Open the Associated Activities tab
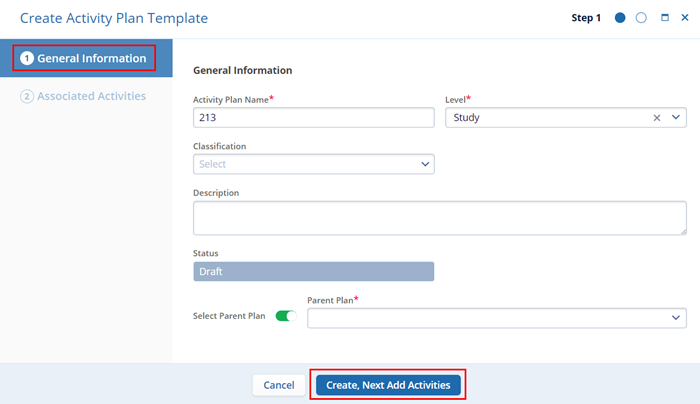Screen dimensions: 700x404 click(x=91, y=97)
